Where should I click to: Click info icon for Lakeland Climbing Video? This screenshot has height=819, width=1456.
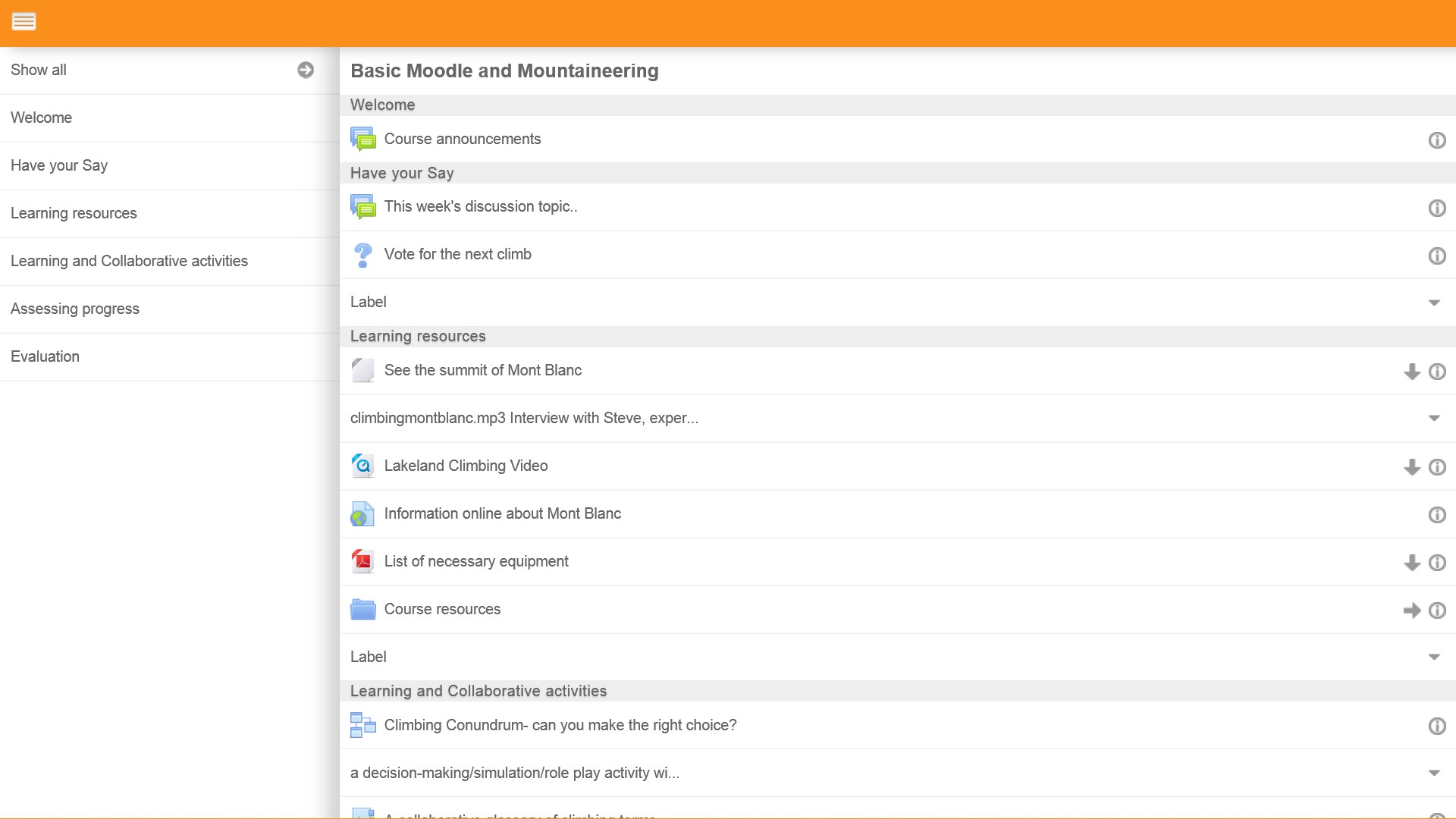coord(1437,467)
